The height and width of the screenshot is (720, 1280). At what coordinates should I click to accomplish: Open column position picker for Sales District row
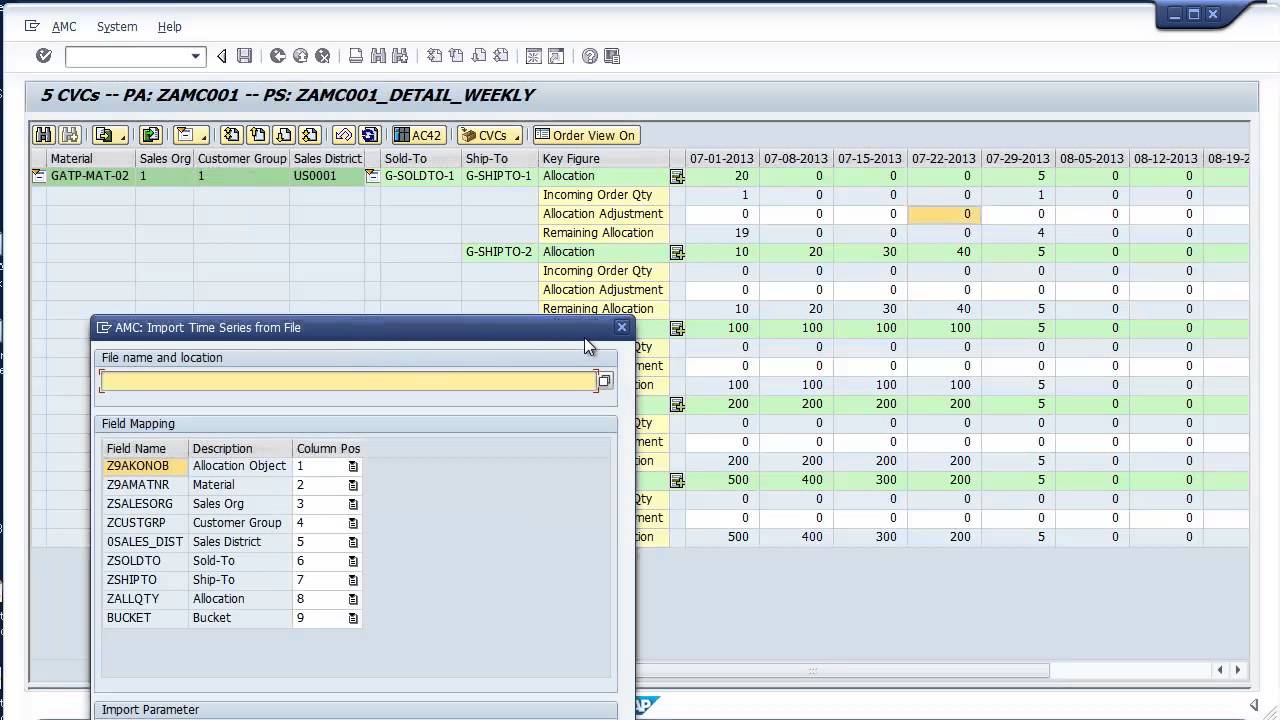[x=353, y=542]
